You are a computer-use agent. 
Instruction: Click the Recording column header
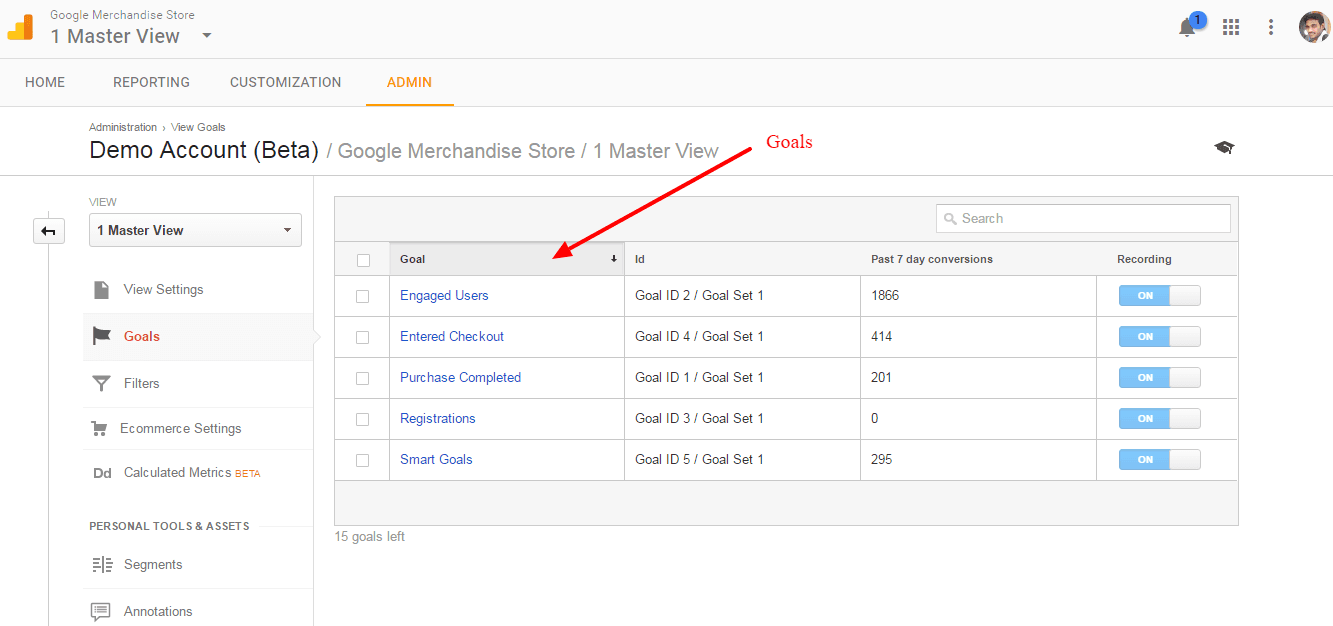tap(1144, 259)
